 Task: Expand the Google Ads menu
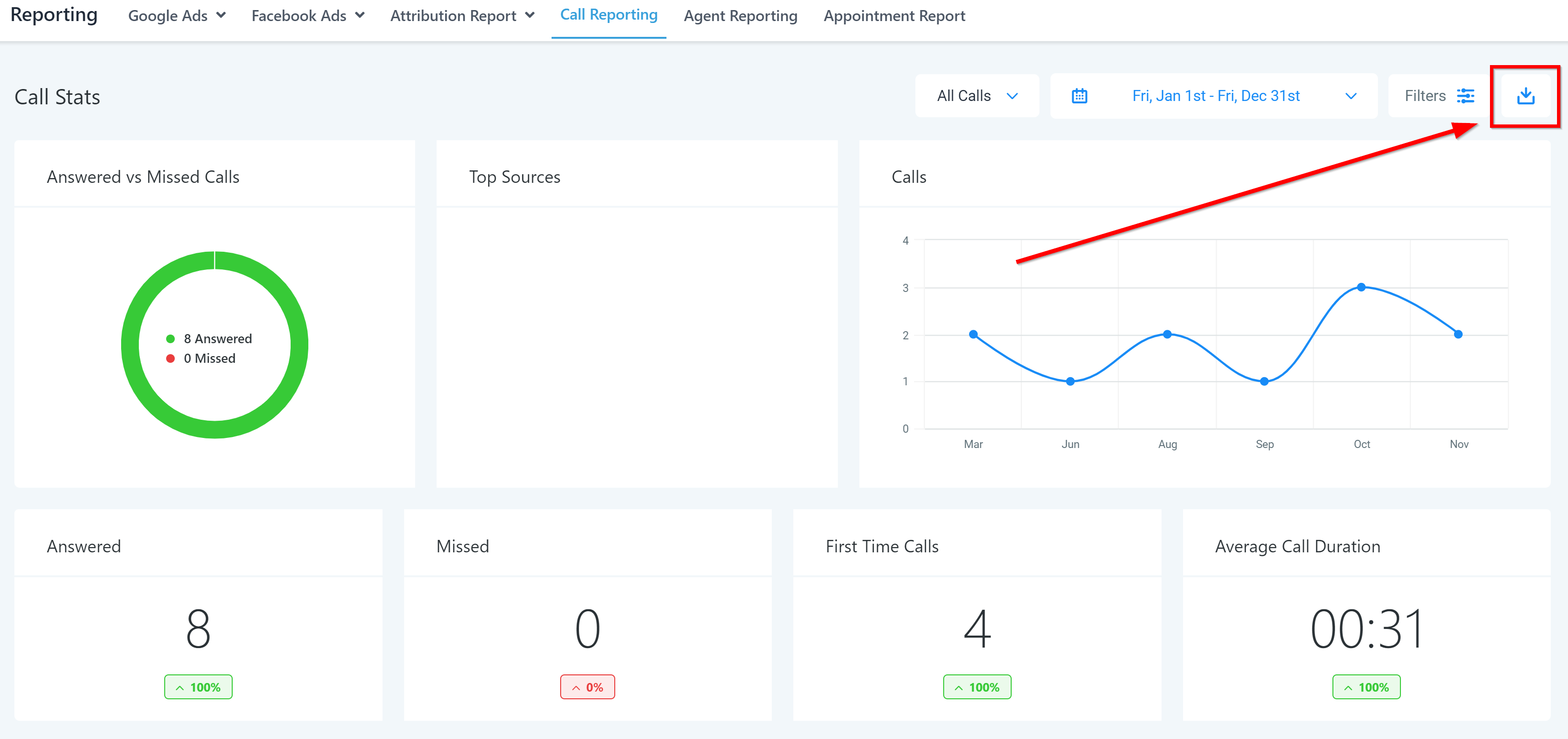click(x=177, y=16)
